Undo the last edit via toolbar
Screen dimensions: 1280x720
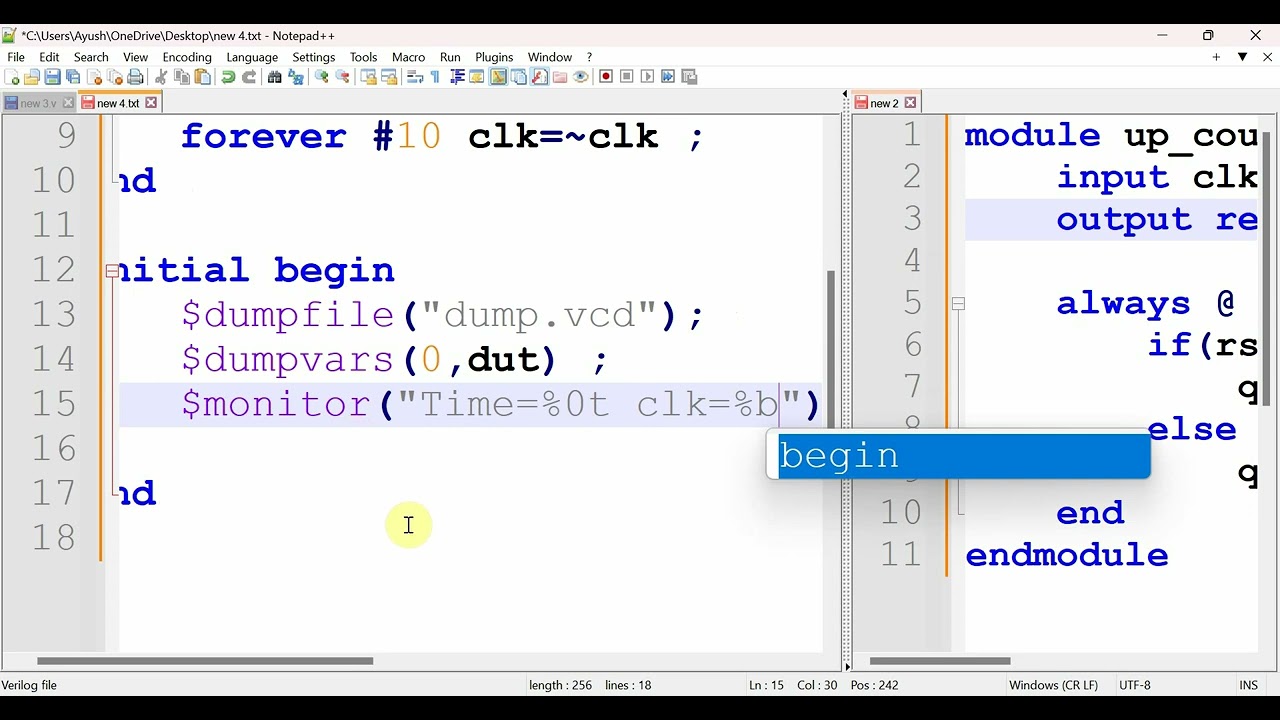click(228, 77)
